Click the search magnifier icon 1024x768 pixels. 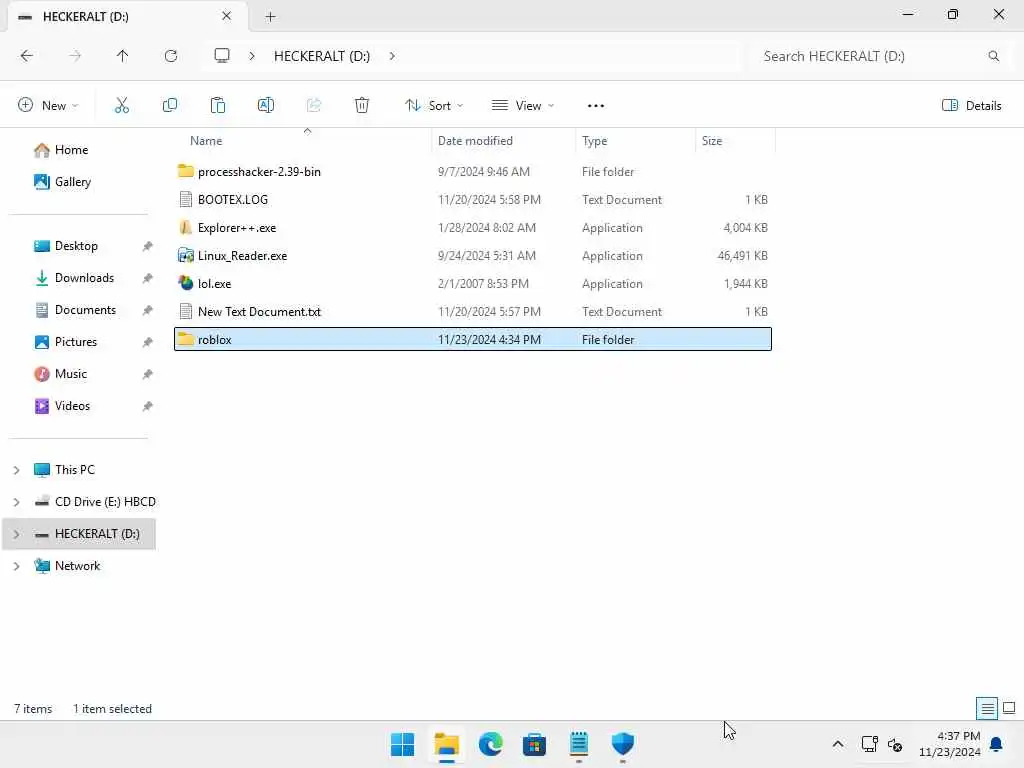(x=993, y=56)
